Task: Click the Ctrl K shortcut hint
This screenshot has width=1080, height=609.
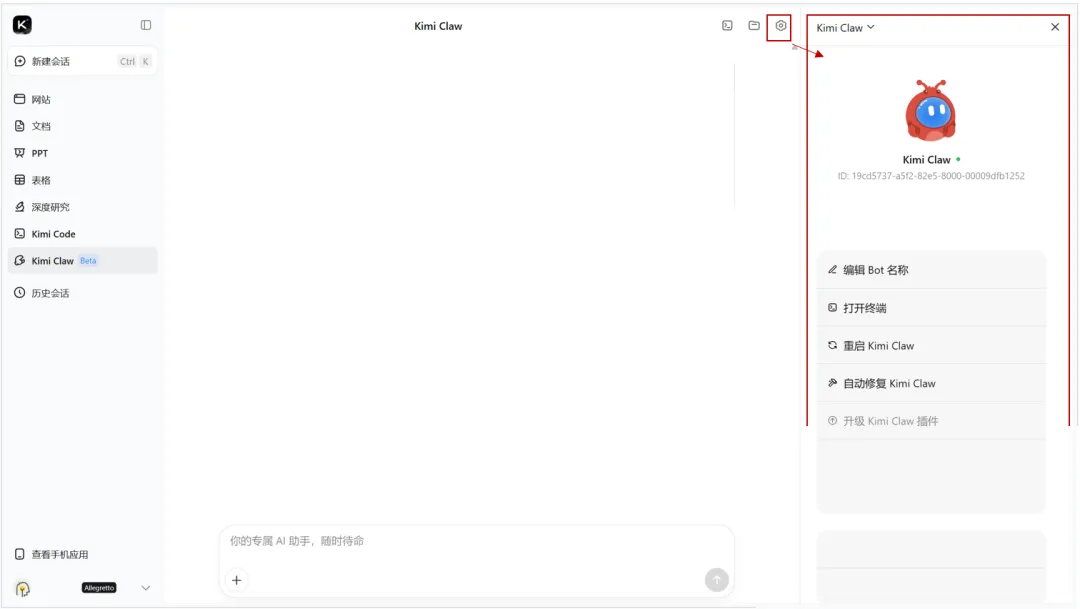Action: (134, 61)
